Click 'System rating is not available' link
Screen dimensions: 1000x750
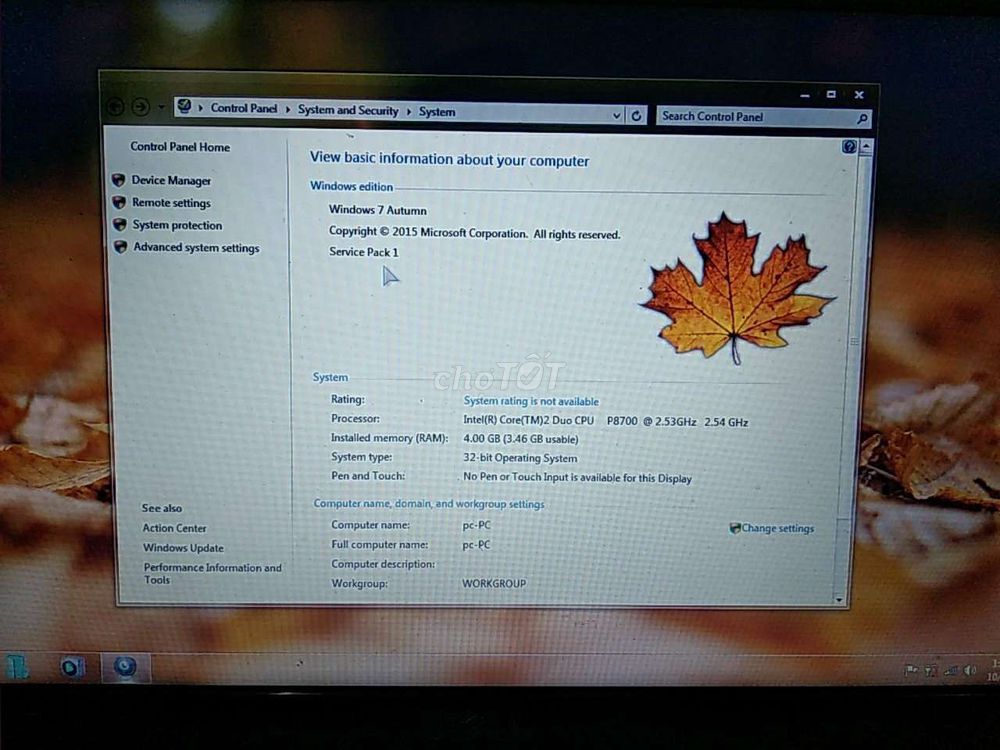point(531,401)
